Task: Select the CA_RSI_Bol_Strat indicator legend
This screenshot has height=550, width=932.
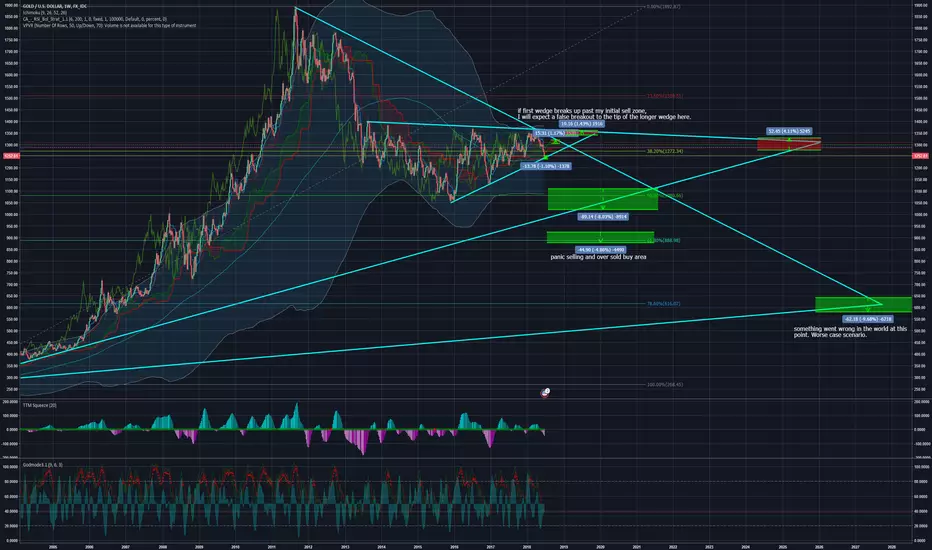Action: tap(95, 19)
